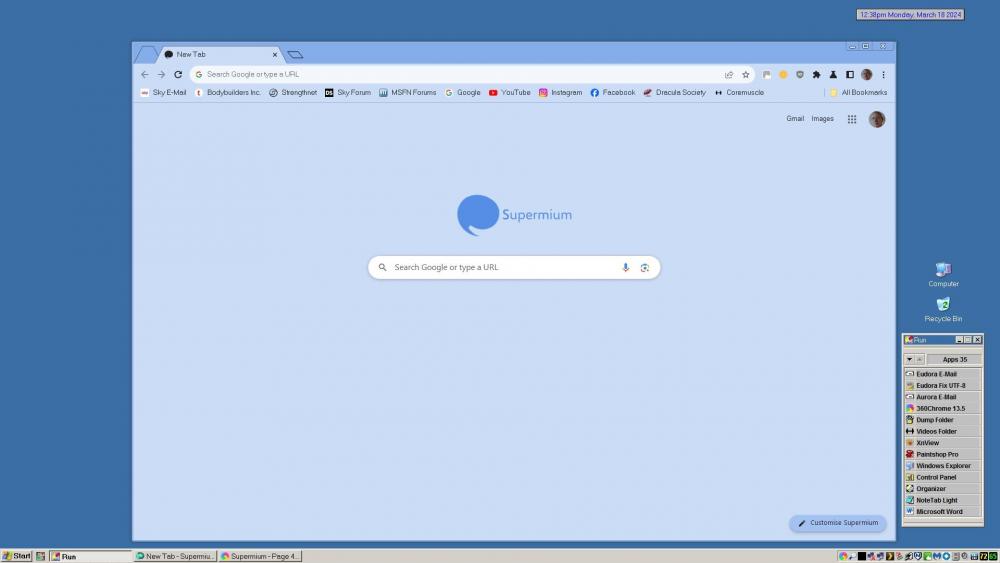
Task: Open the three-dot browser menu
Action: click(x=883, y=75)
